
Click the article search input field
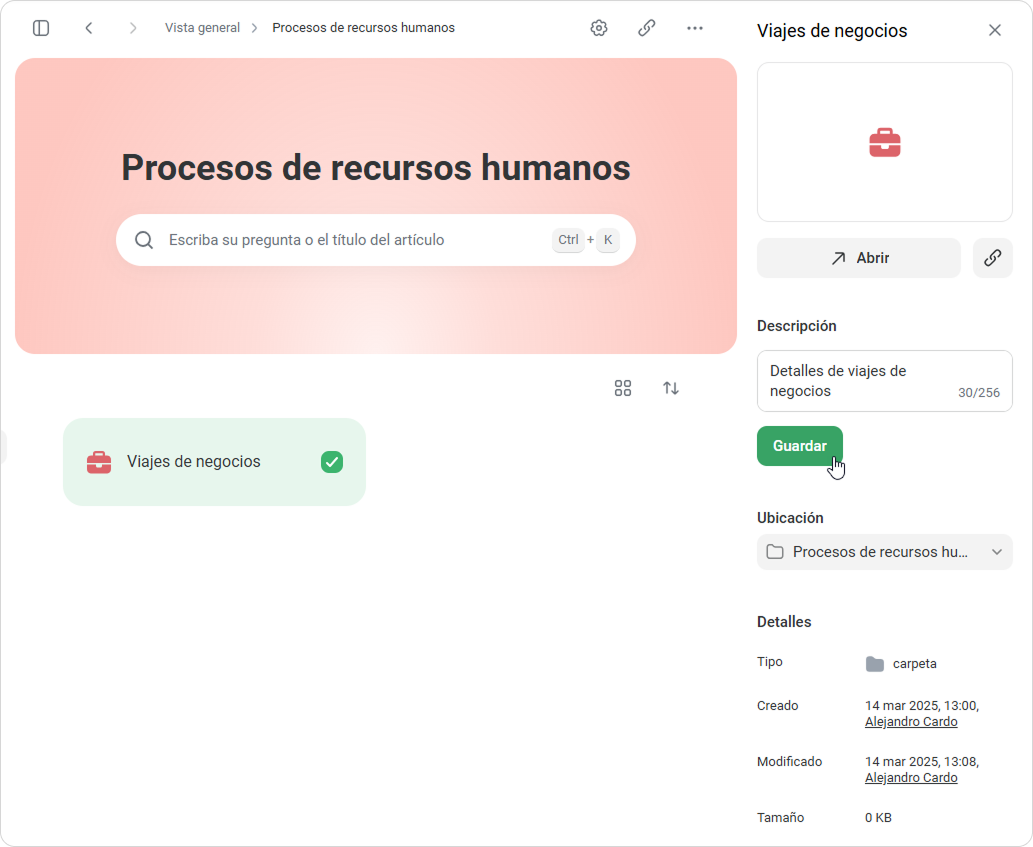coord(355,240)
